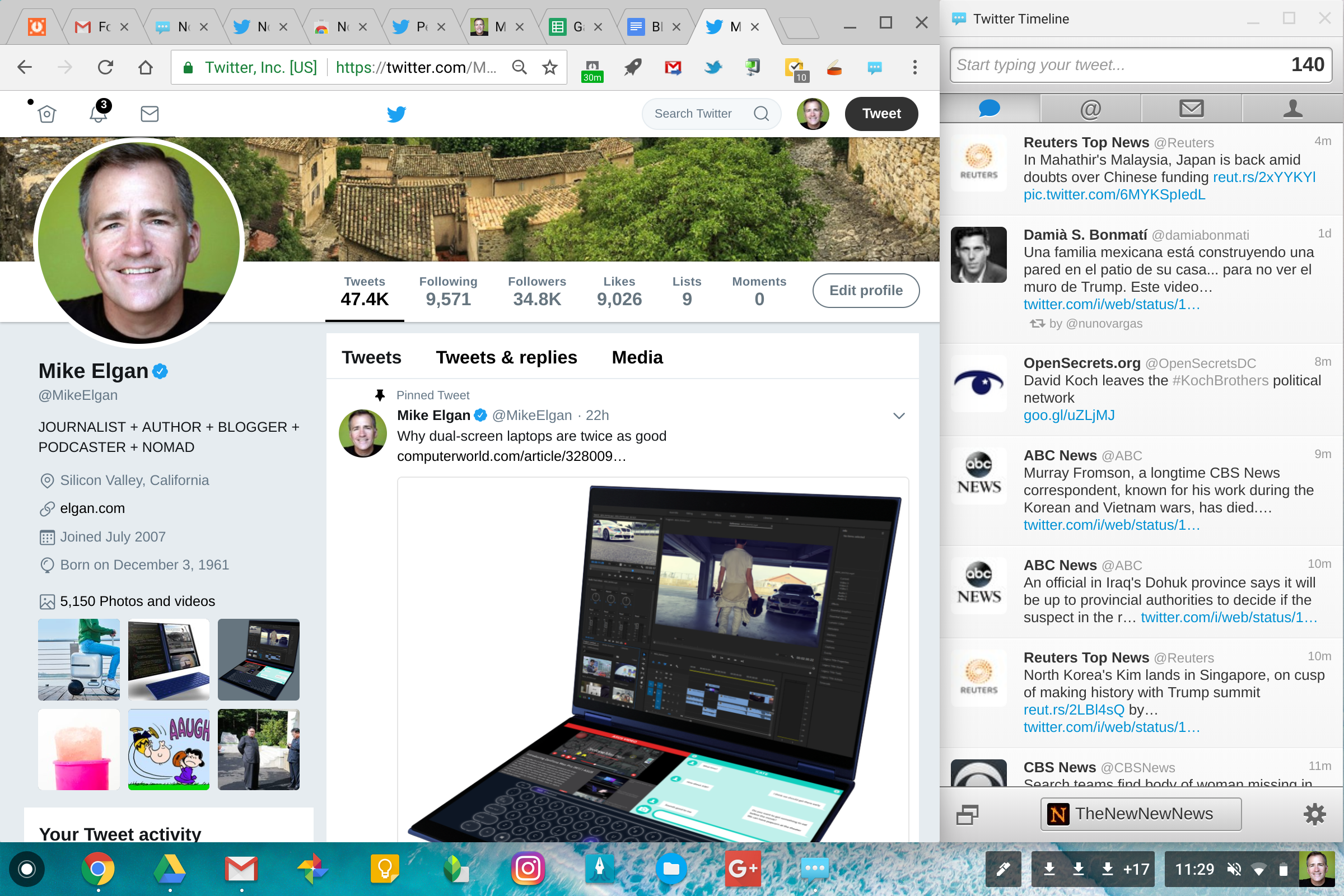Open Followers 34.8K list
1344x896 pixels.
(x=536, y=291)
